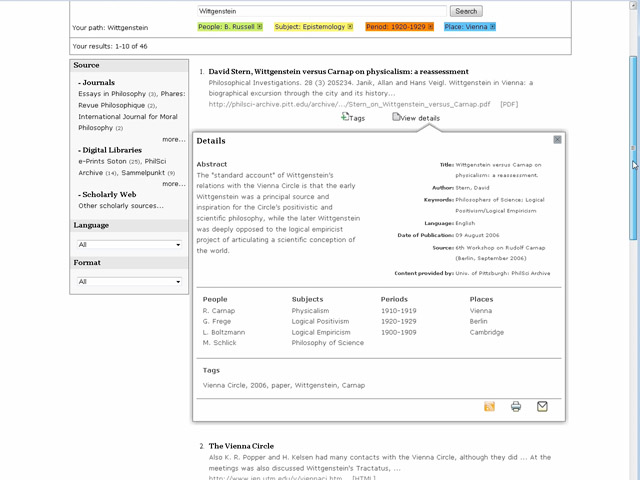Open the Language dropdown

129,244
